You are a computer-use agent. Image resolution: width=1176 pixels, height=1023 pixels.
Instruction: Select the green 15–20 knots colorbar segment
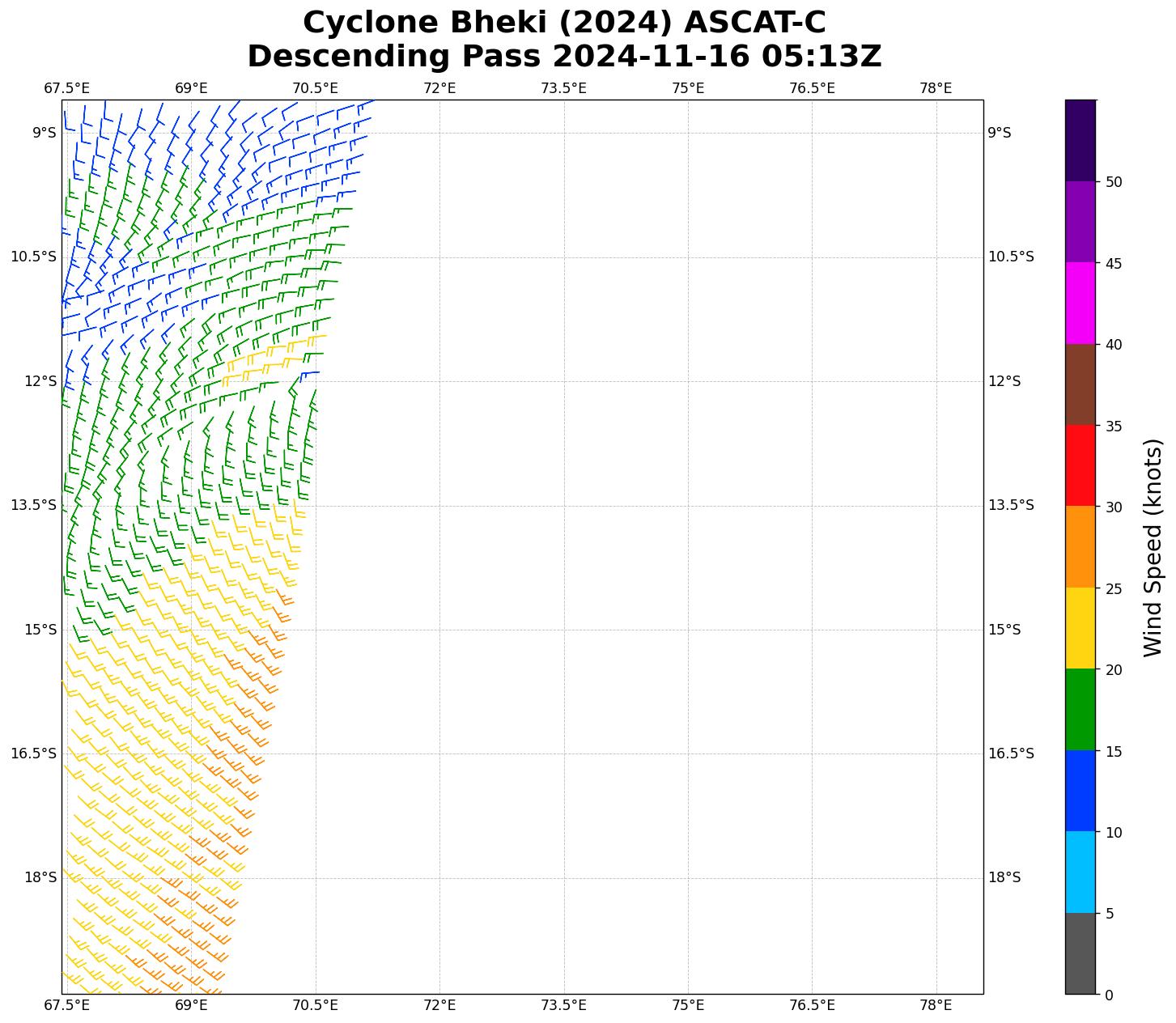[1080, 709]
